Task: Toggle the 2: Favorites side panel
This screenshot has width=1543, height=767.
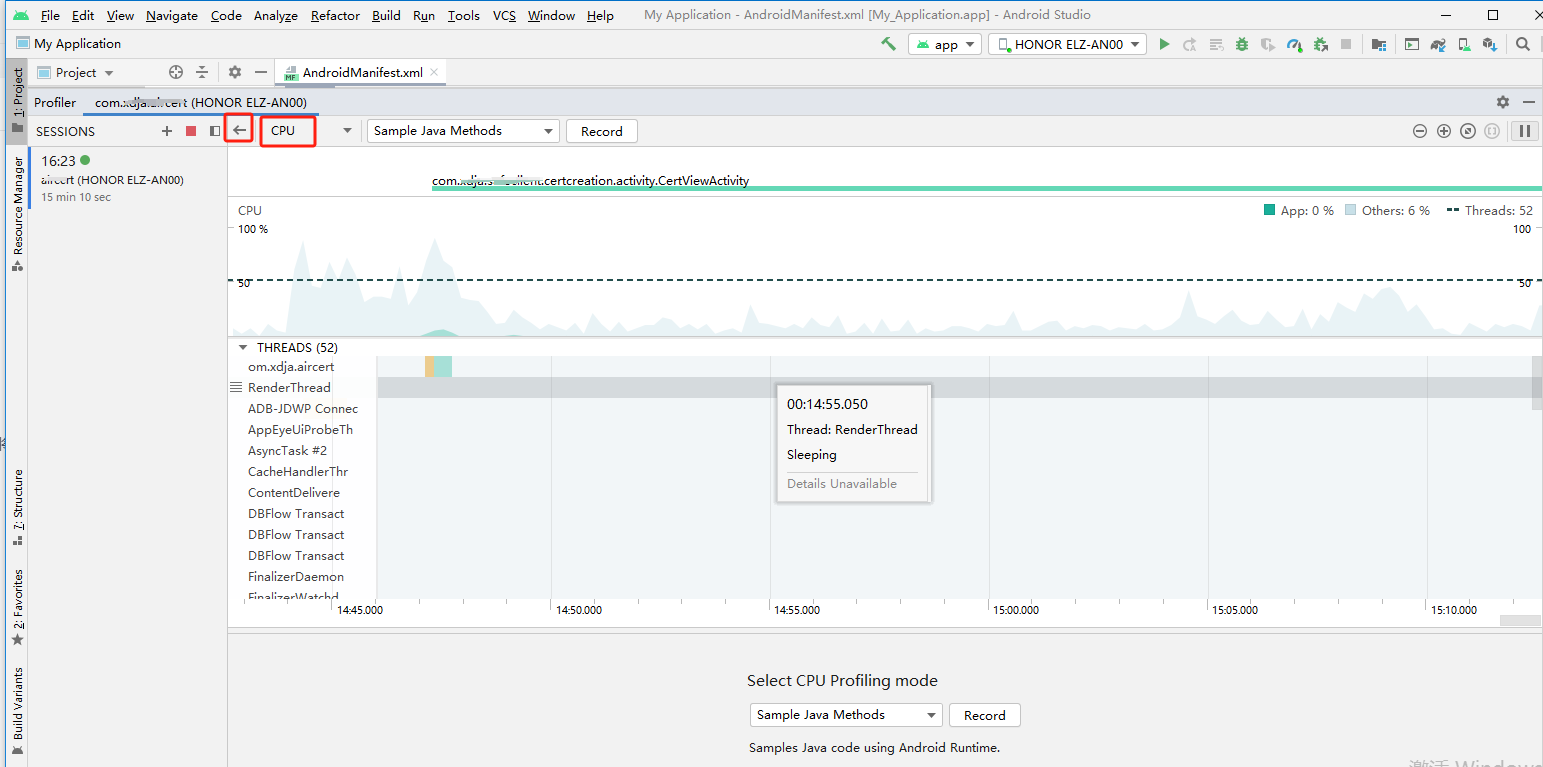Action: coord(17,607)
